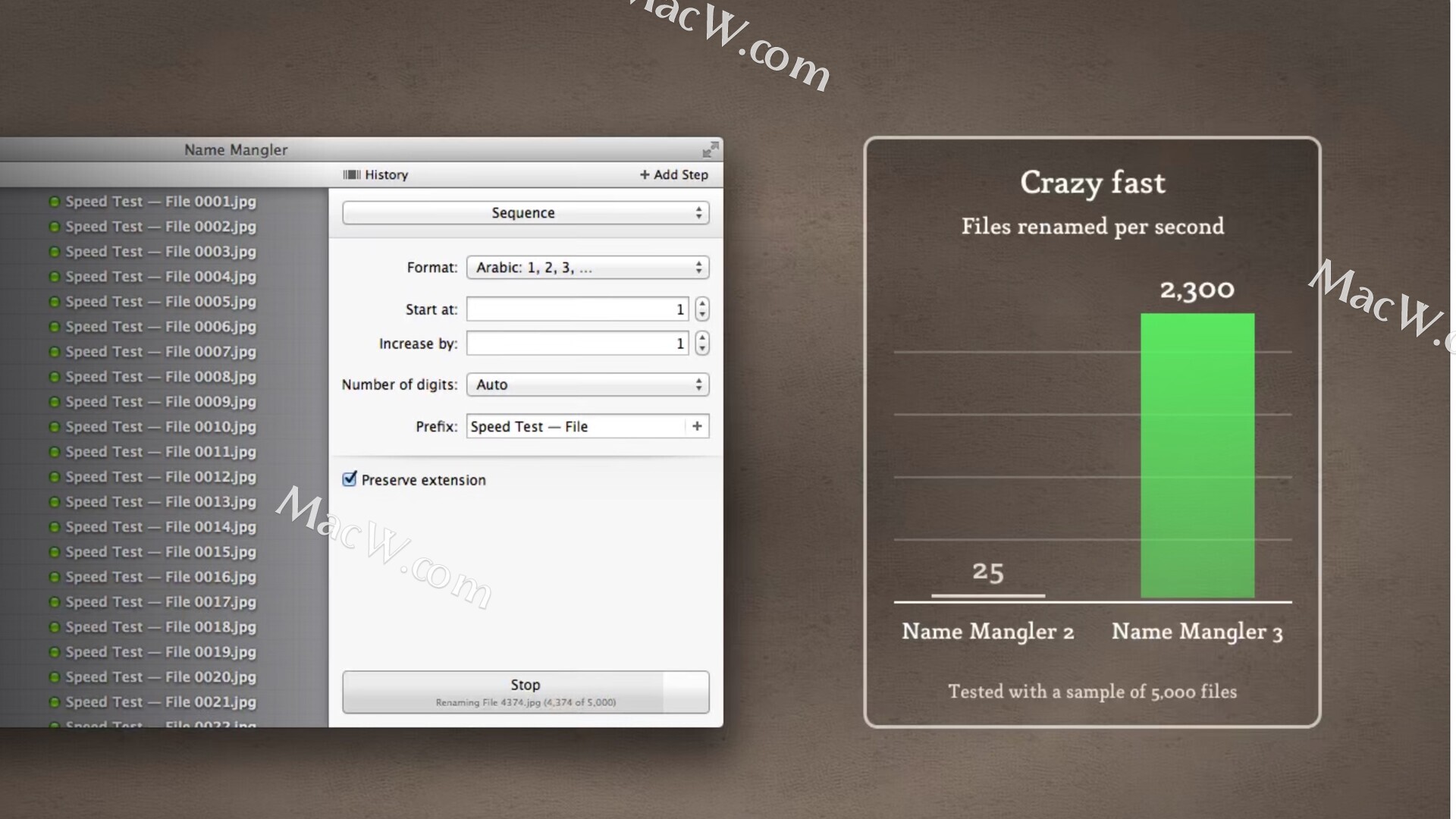Click the green Name Mangler 3 bar
Image resolution: width=1456 pixels, height=819 pixels.
[1197, 455]
